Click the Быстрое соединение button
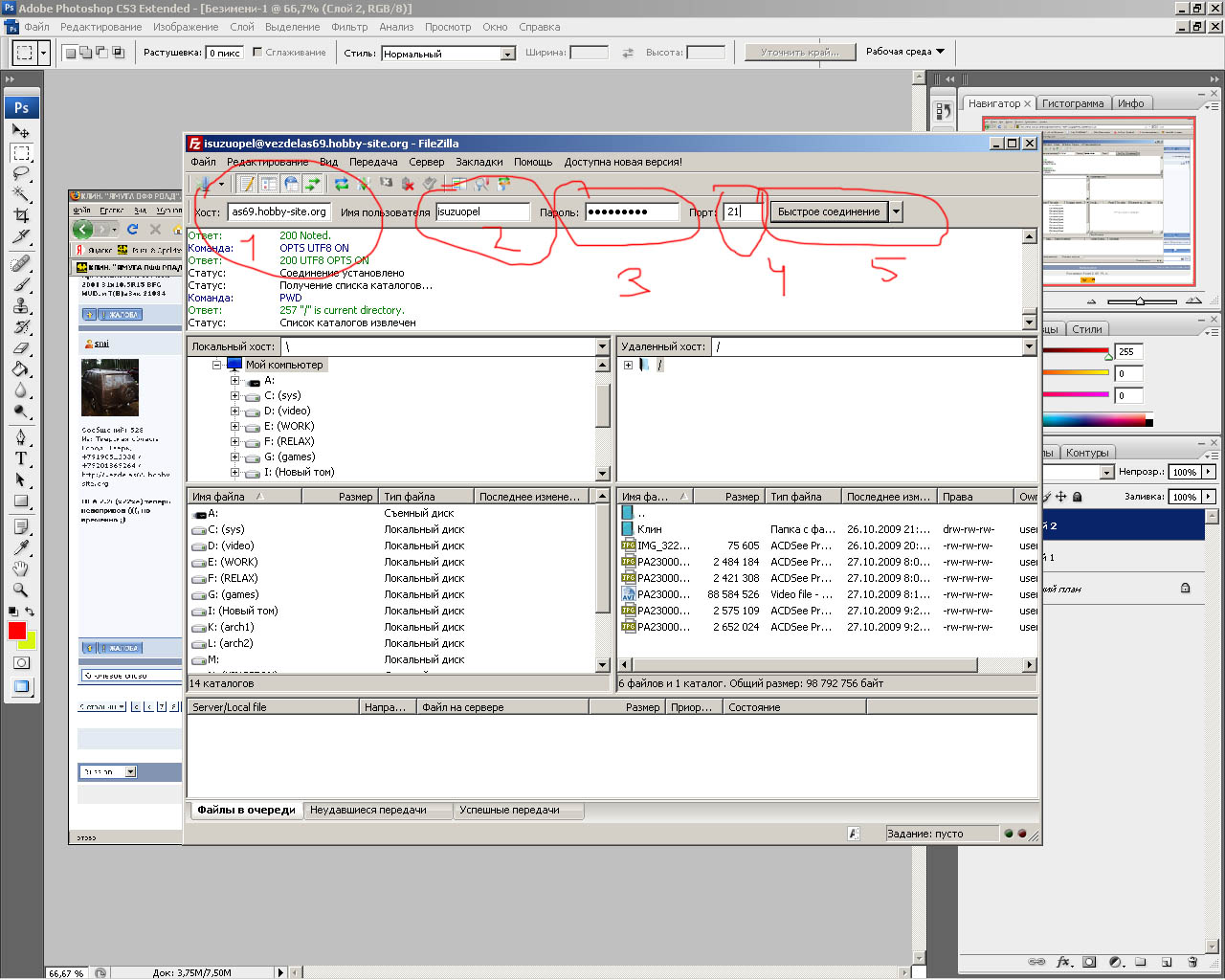1225x980 pixels. pyautogui.click(x=829, y=212)
